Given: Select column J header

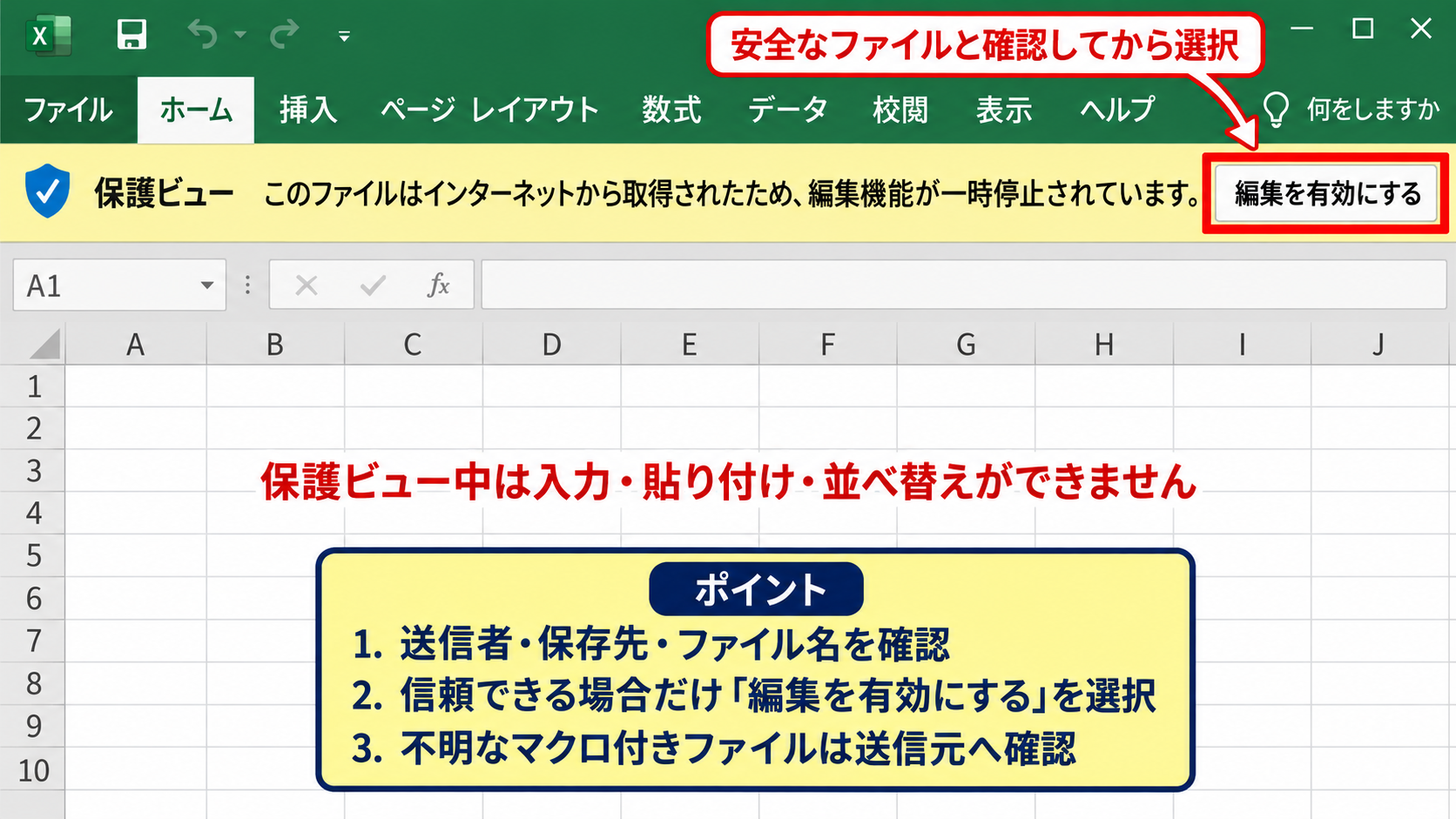Looking at the screenshot, I should tap(1379, 345).
